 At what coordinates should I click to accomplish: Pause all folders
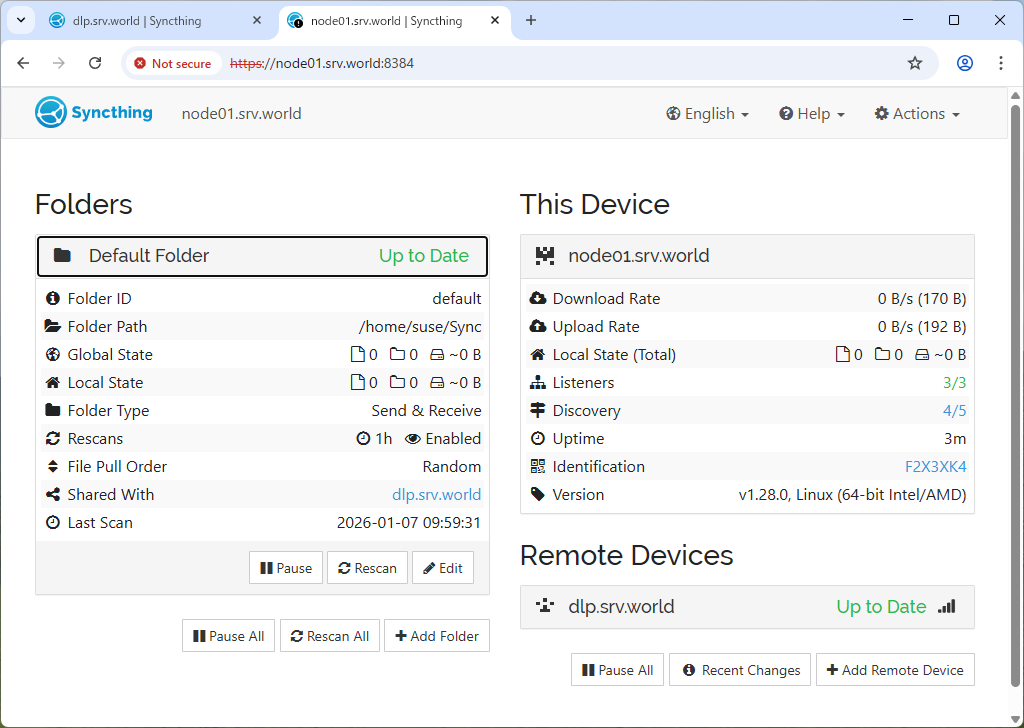[x=228, y=636]
